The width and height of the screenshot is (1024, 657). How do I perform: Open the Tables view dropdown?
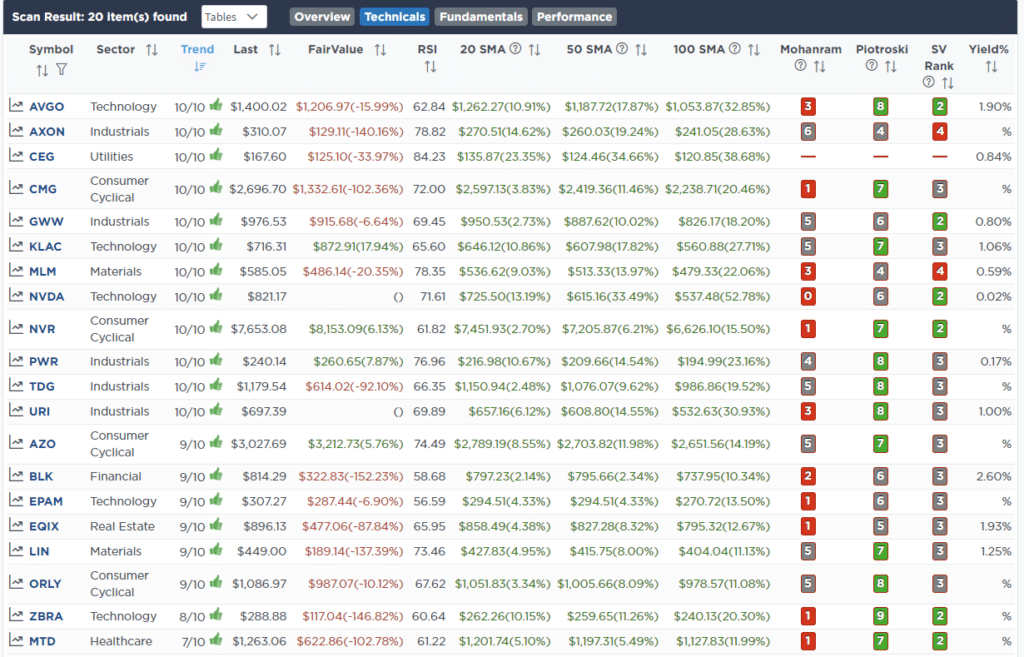[234, 17]
